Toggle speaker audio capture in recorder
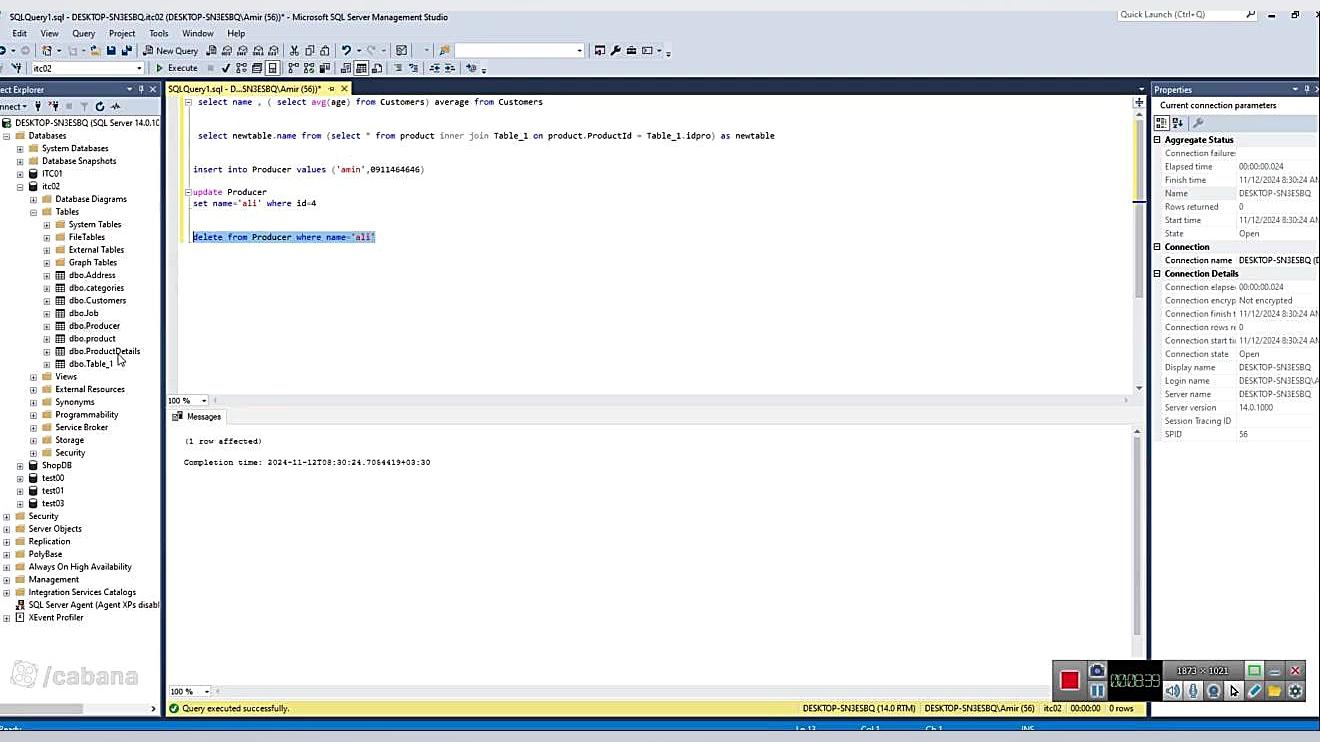 point(1172,691)
